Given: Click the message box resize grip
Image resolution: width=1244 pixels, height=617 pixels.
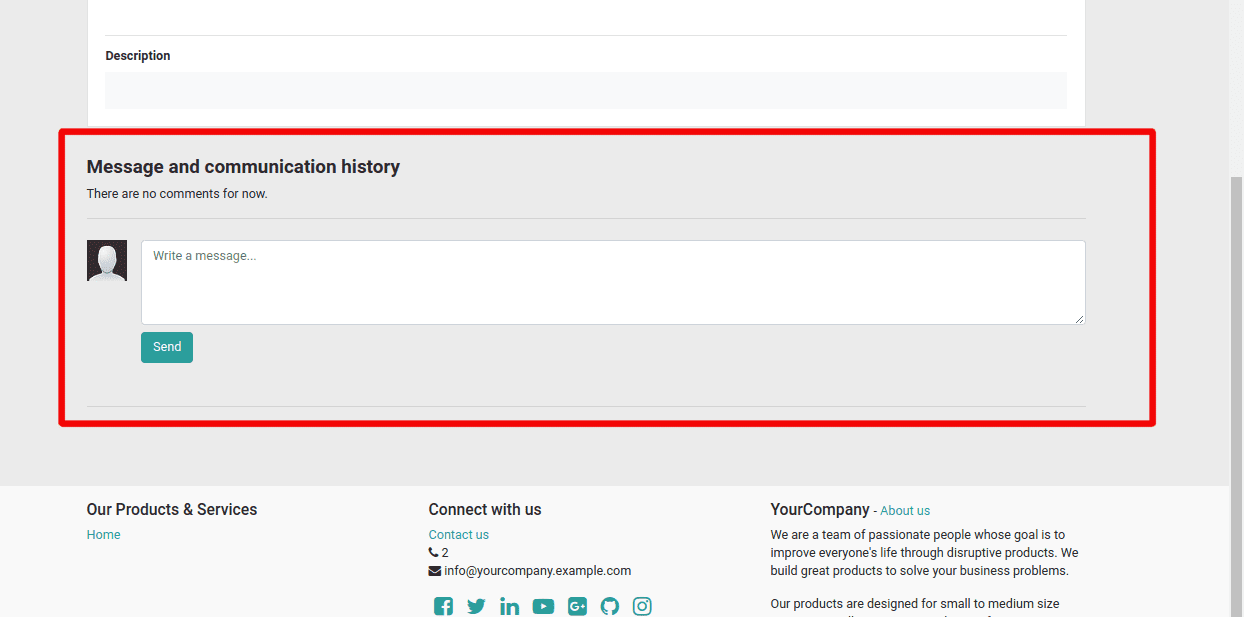Looking at the screenshot, I should [1079, 318].
